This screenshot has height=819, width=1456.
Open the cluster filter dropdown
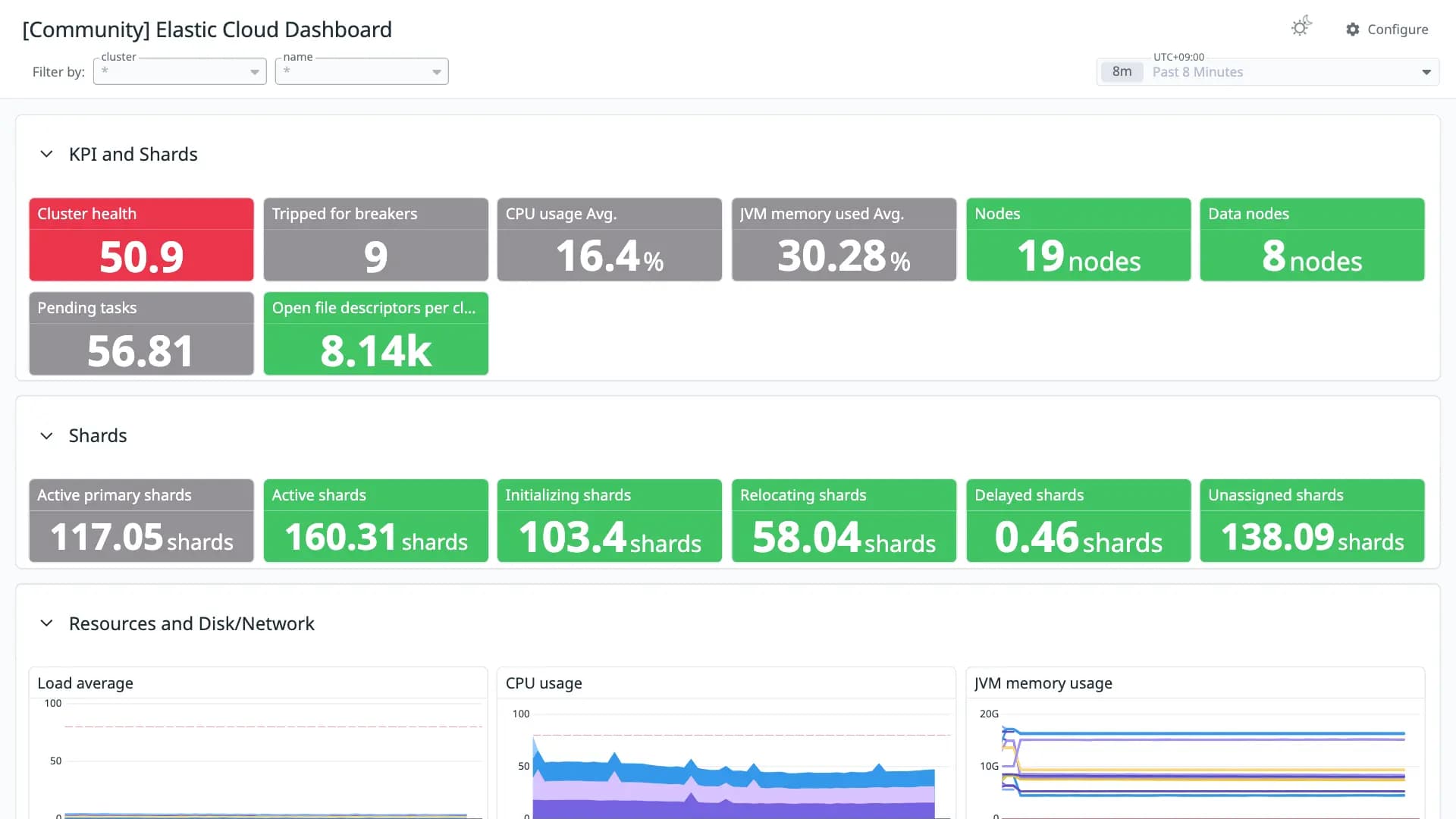pos(180,71)
